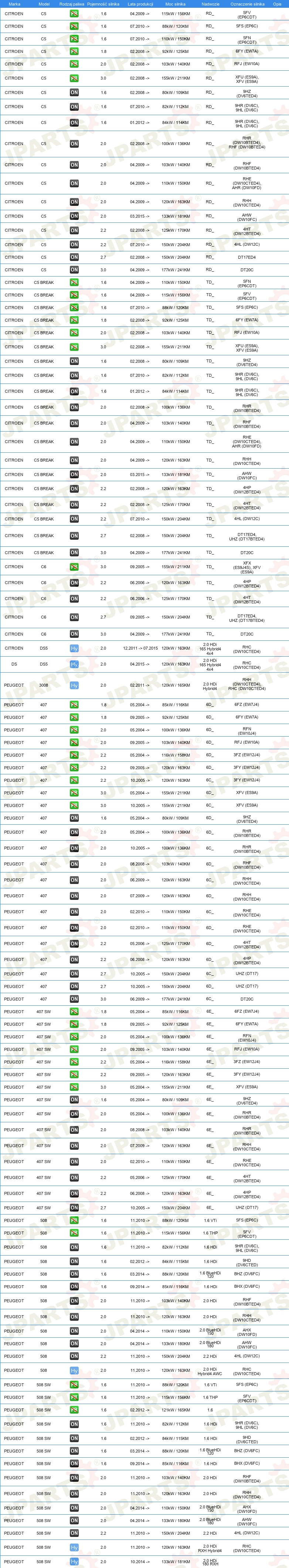Click Hy hybrid icon in Peugeot 3008 row
The width and height of the screenshot is (289, 1568).
[74, 686]
